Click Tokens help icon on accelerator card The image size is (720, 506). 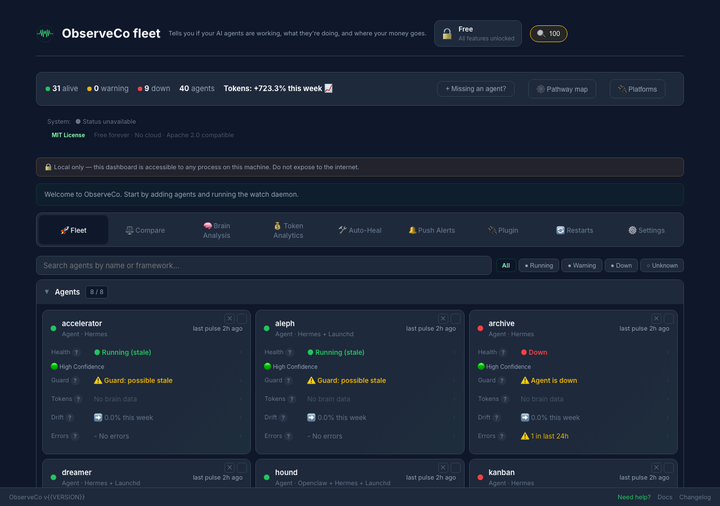[79, 399]
